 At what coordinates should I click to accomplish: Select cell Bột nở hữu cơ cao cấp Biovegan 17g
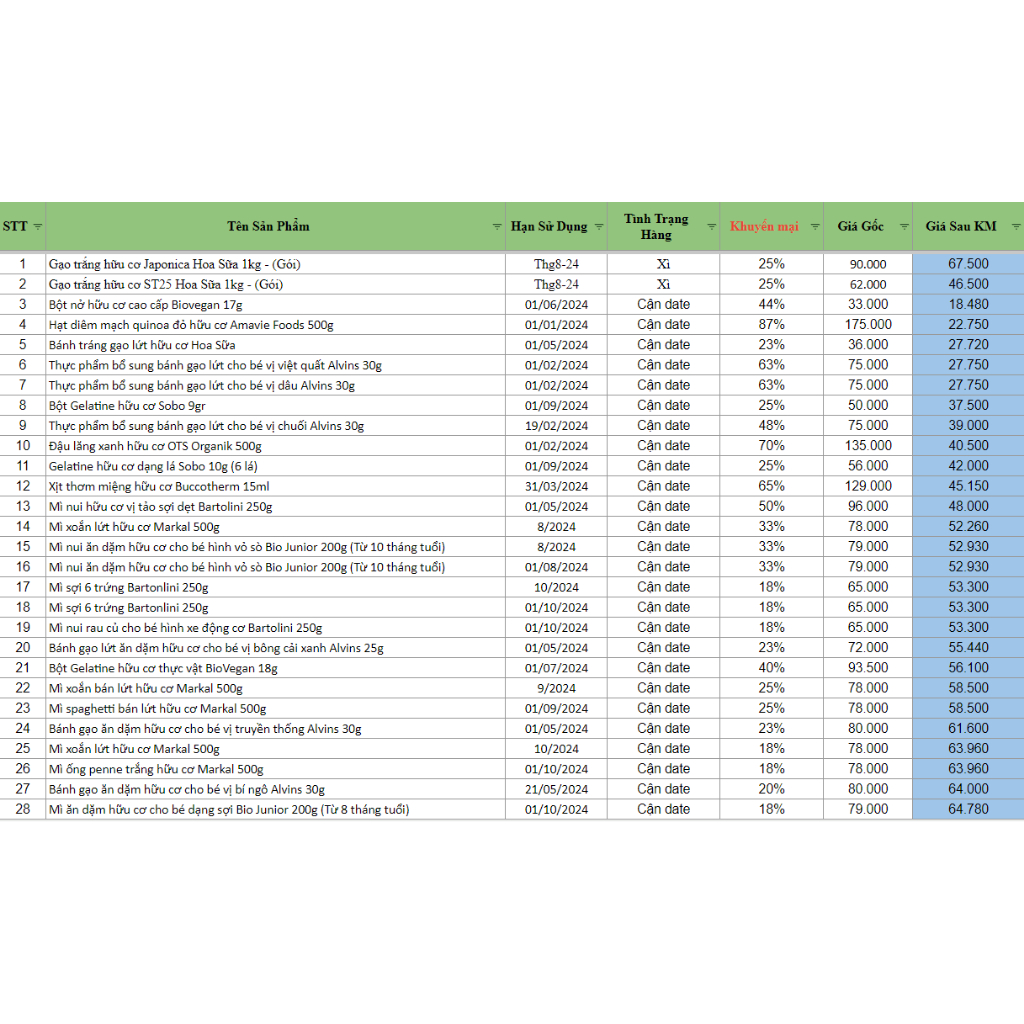pos(276,304)
